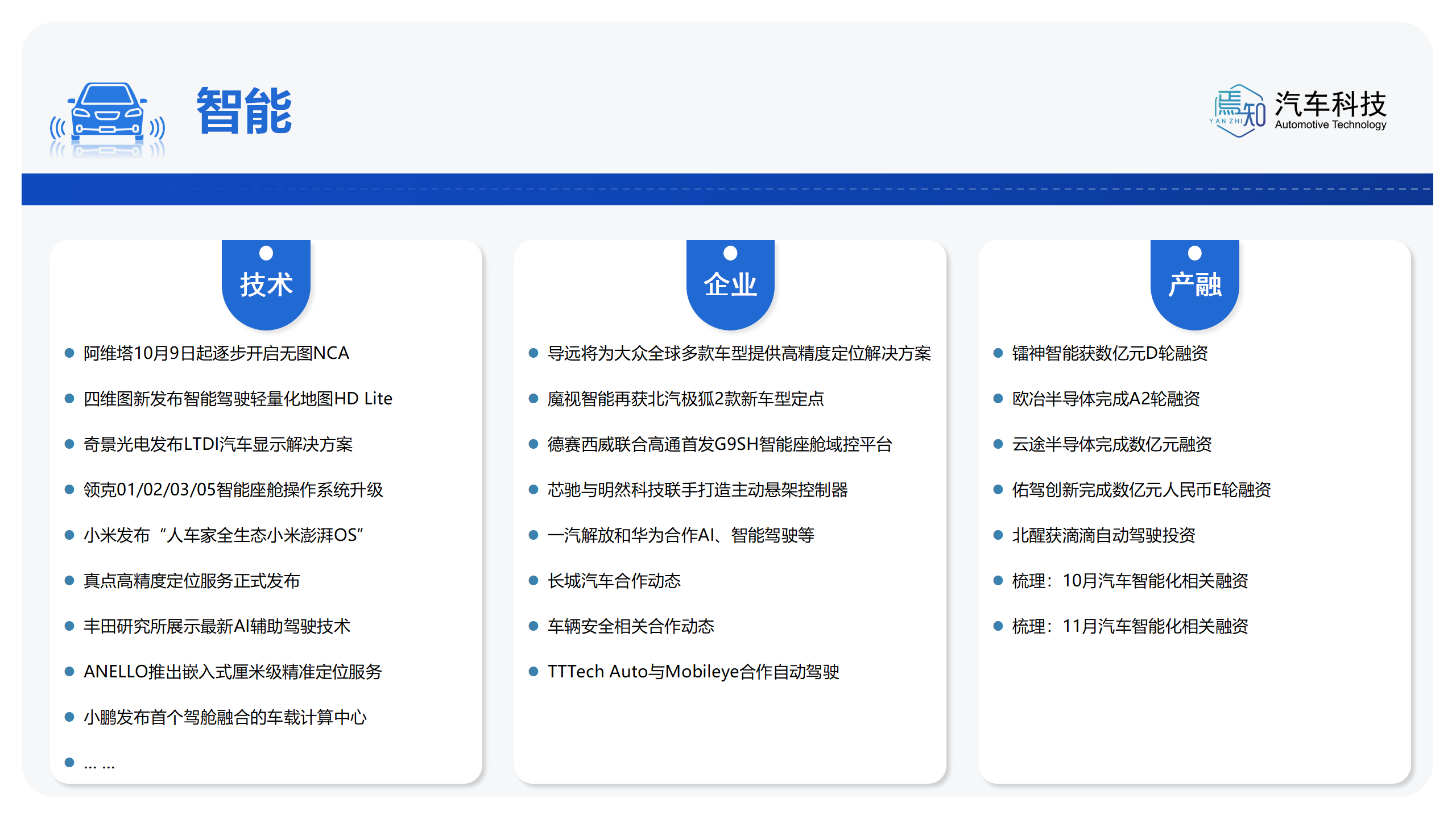Open 北醒获滴滴自动驾驶投资

coord(1103,535)
